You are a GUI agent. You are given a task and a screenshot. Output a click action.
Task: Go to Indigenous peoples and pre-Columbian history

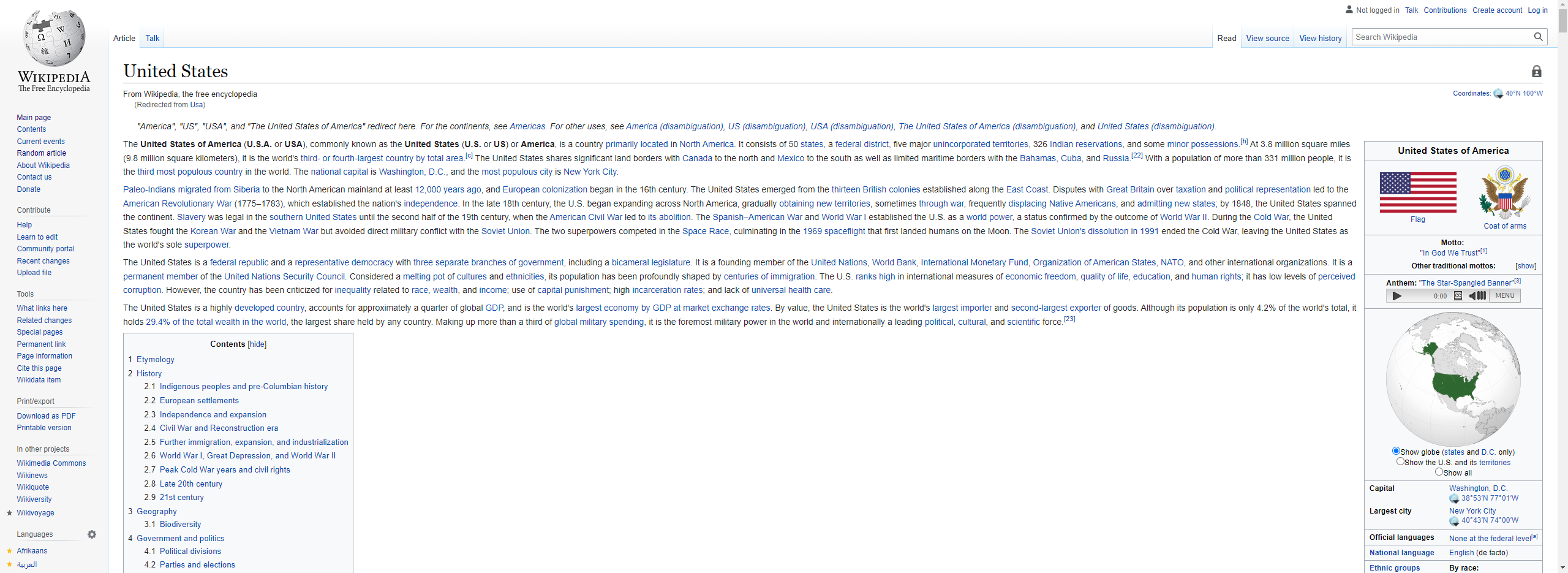(244, 387)
